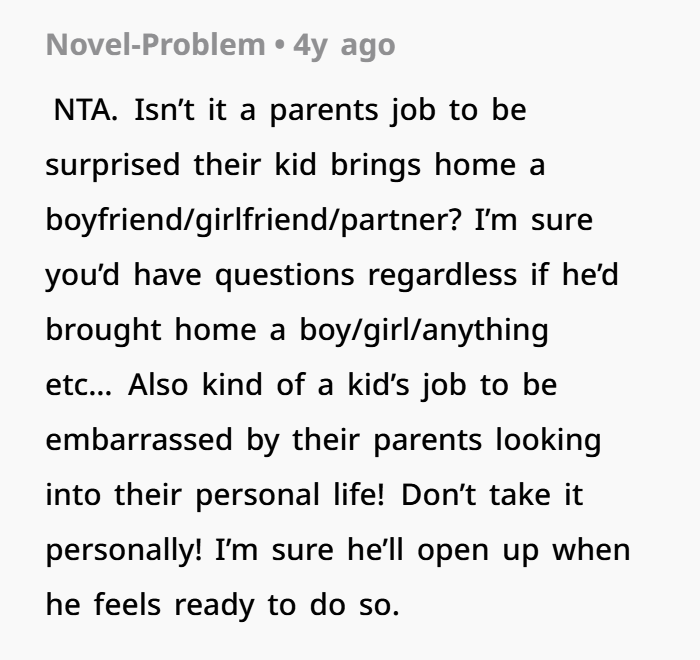Screen dimensions: 700x660
Task: Click the "4y ago" comment timestamp
Action: [x=344, y=45]
